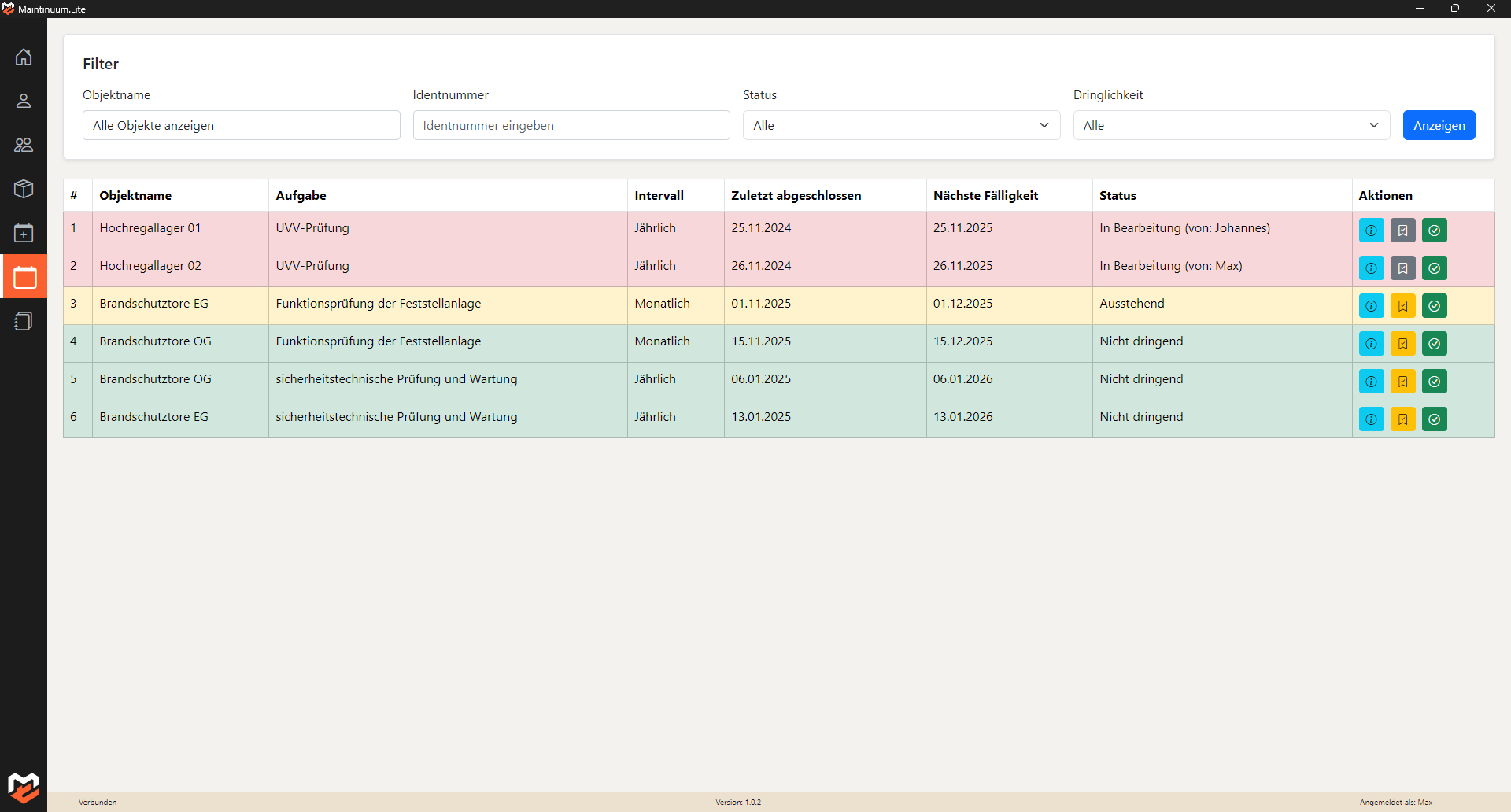Toggle bookmark on Hochregallager 01 row
Screen dimensions: 1511x812
pyautogui.click(x=1402, y=231)
